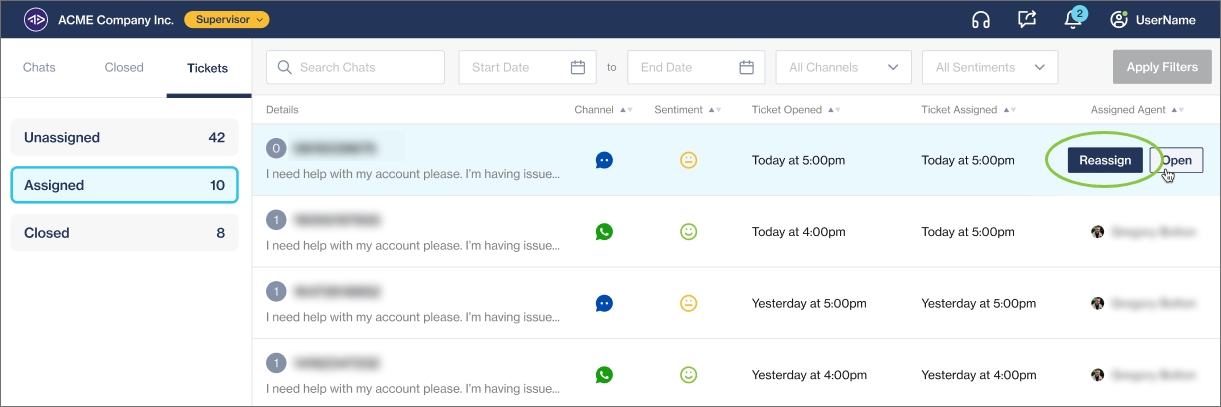Image resolution: width=1221 pixels, height=407 pixels.
Task: Click the End Date calendar icon
Action: (746, 68)
